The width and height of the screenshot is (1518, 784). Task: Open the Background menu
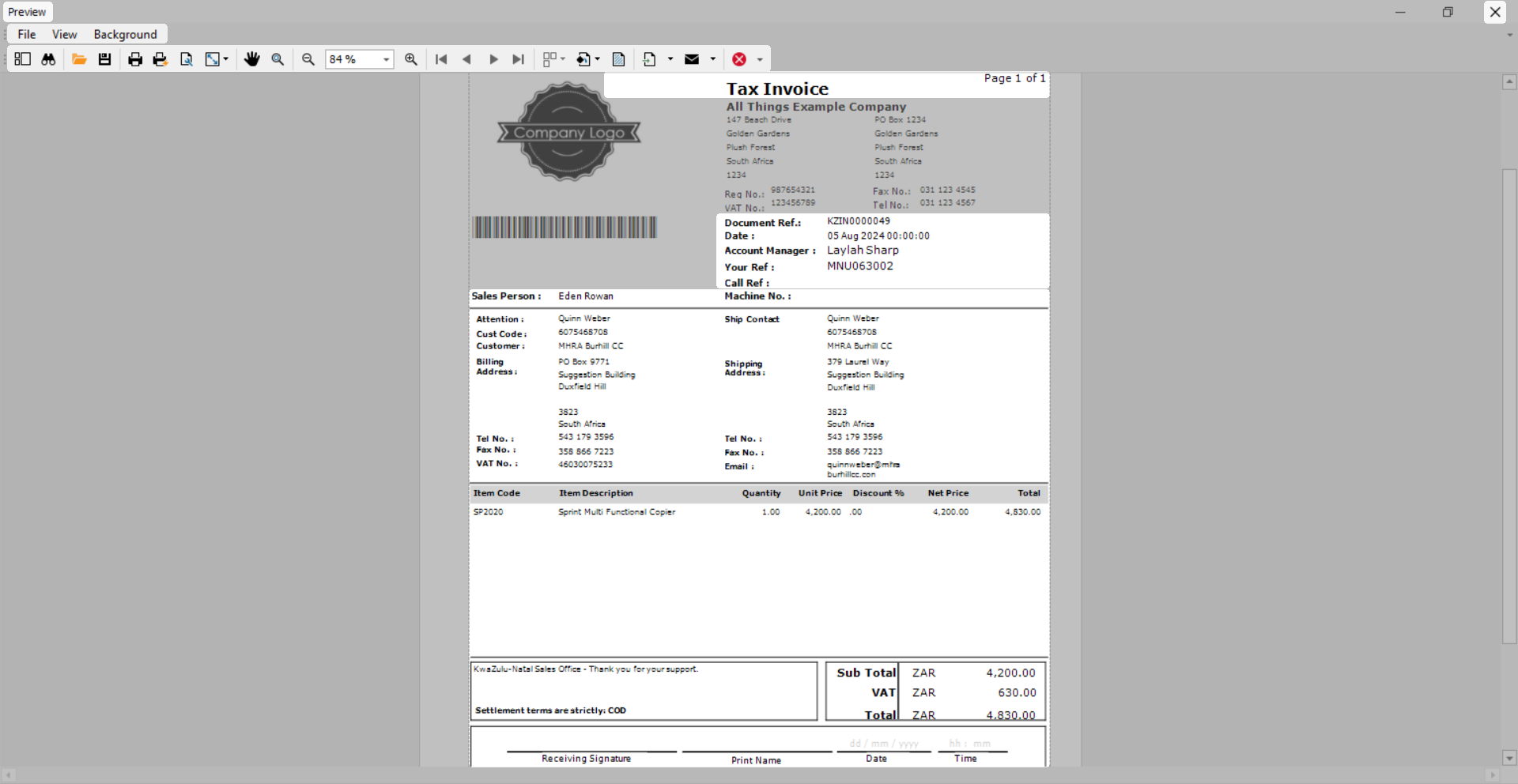[126, 35]
